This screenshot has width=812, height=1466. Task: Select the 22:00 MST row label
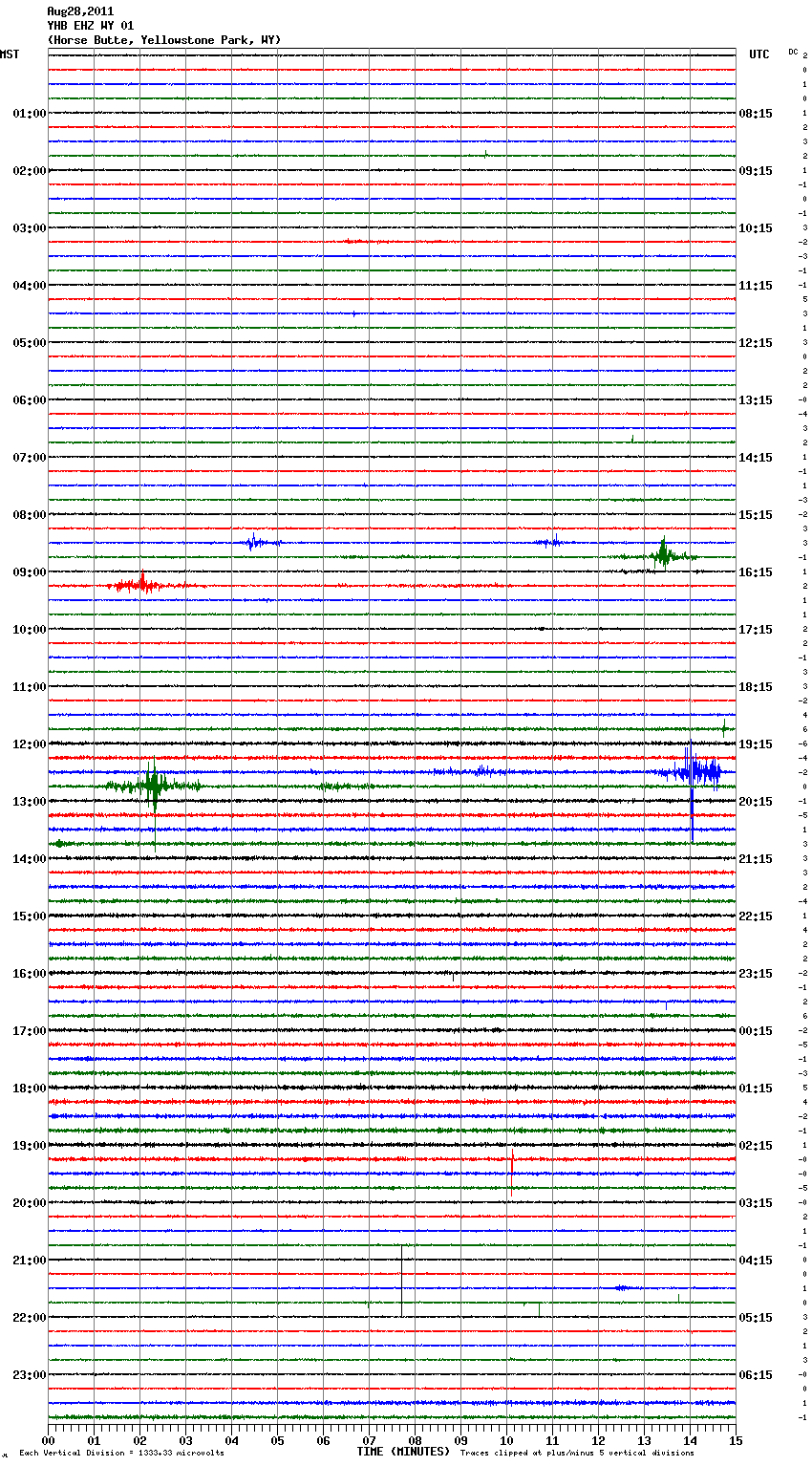coord(29,1318)
